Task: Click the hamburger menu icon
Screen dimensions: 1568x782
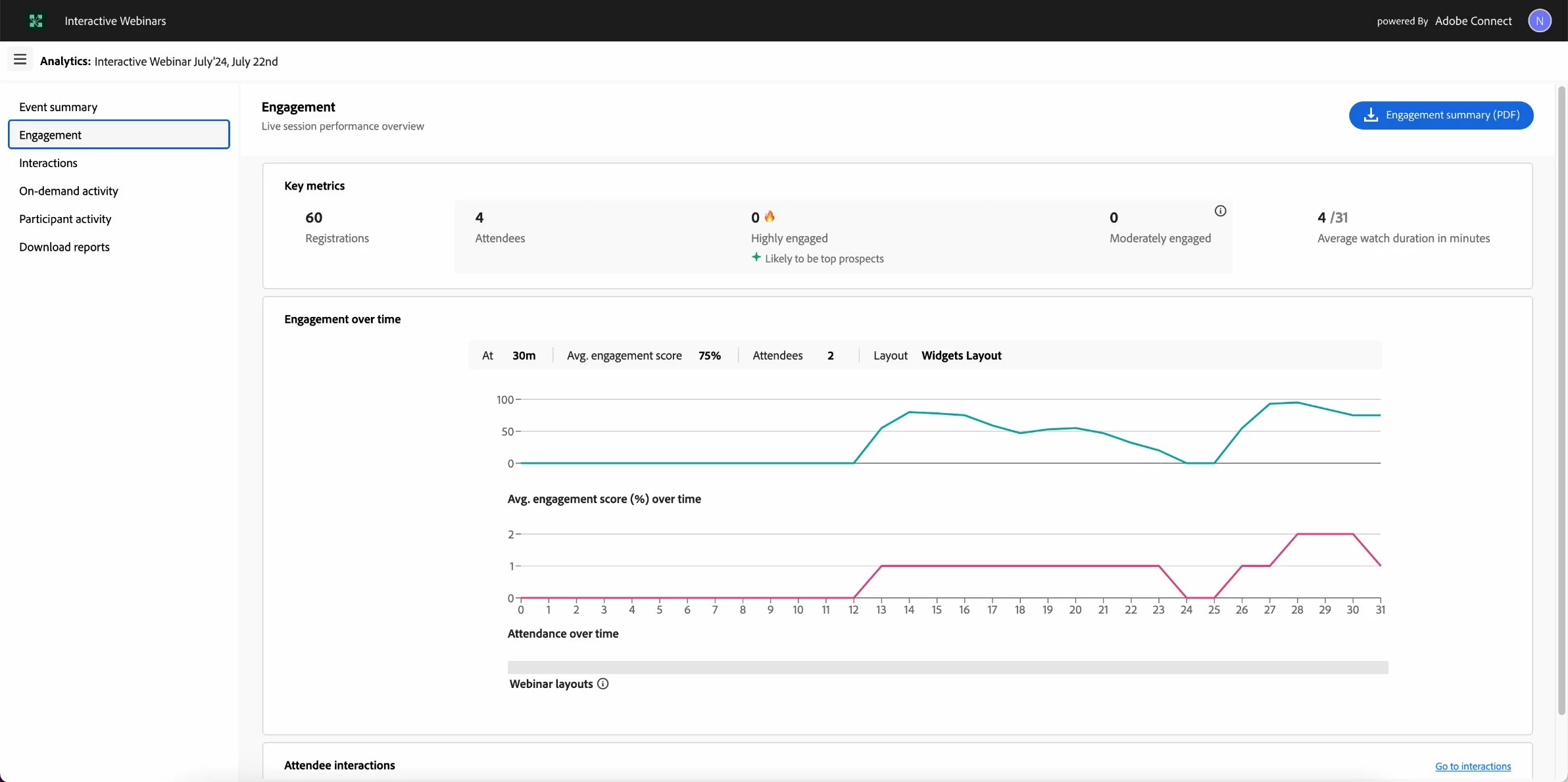Action: pyautogui.click(x=20, y=60)
